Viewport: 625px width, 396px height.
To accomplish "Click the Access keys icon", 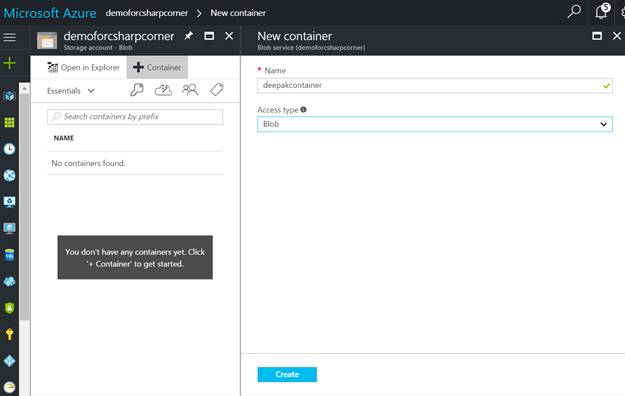I will coord(137,90).
